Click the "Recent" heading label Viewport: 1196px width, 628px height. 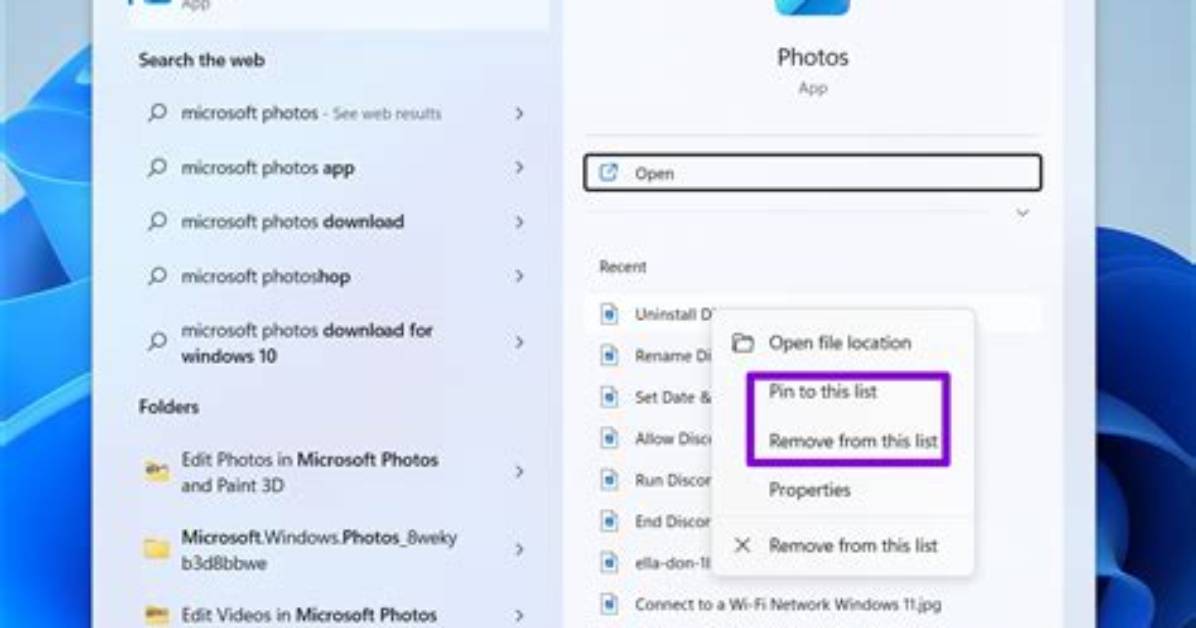622,266
